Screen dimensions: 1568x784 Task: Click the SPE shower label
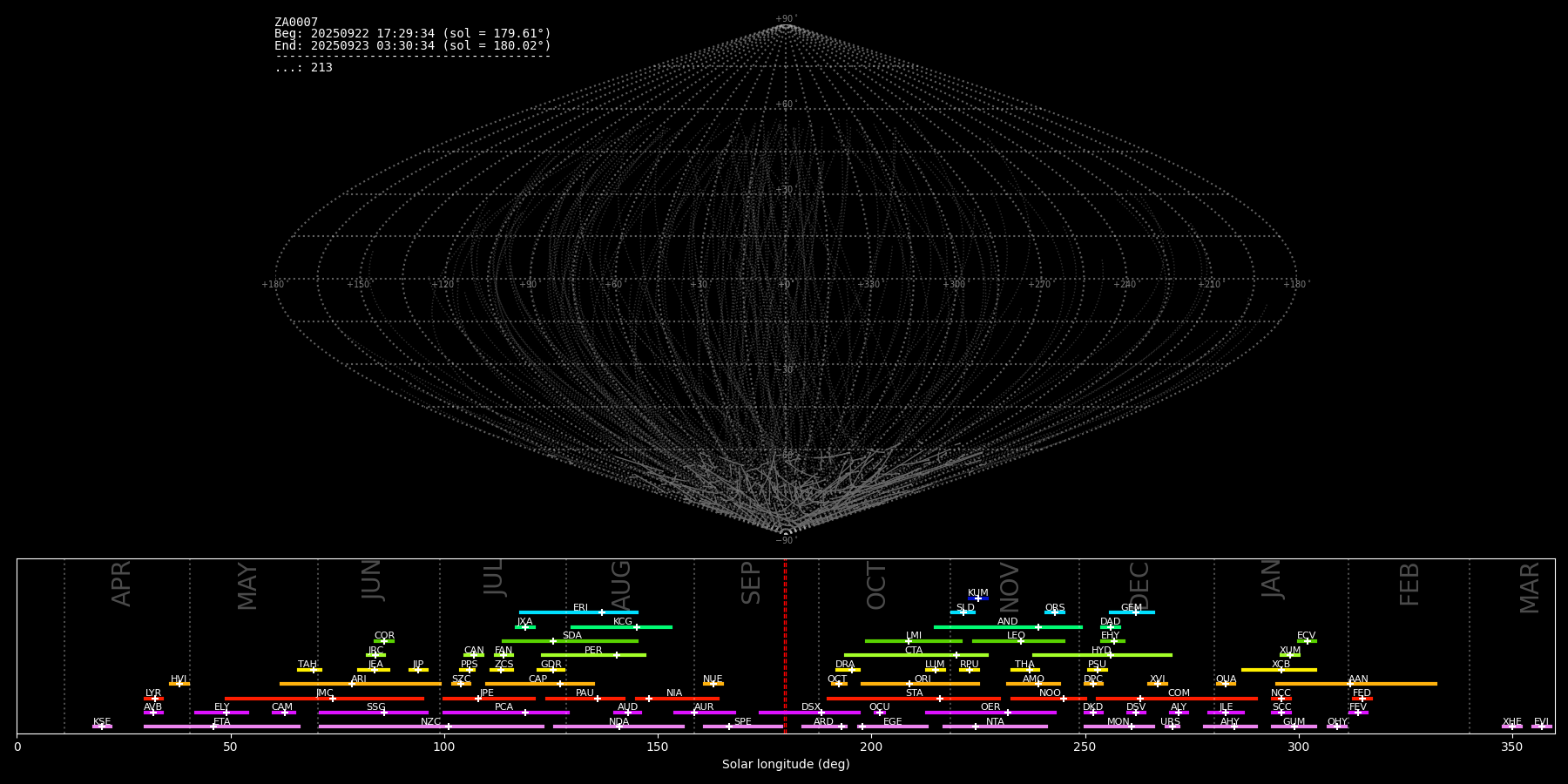click(x=742, y=722)
